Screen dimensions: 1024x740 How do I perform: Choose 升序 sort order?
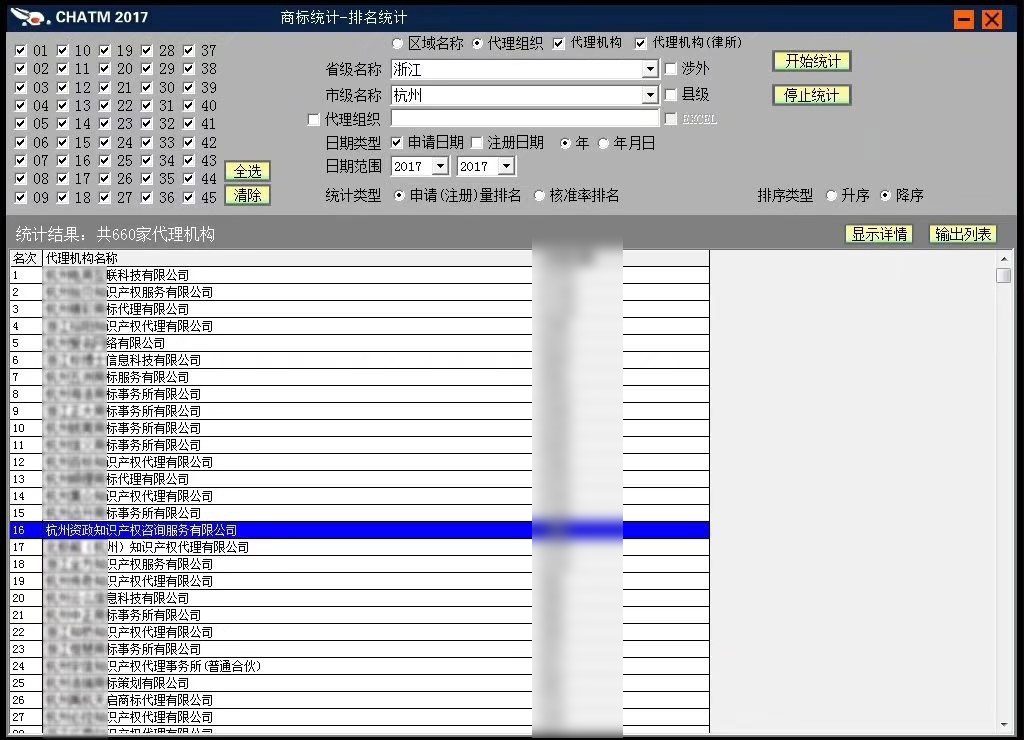pos(831,196)
